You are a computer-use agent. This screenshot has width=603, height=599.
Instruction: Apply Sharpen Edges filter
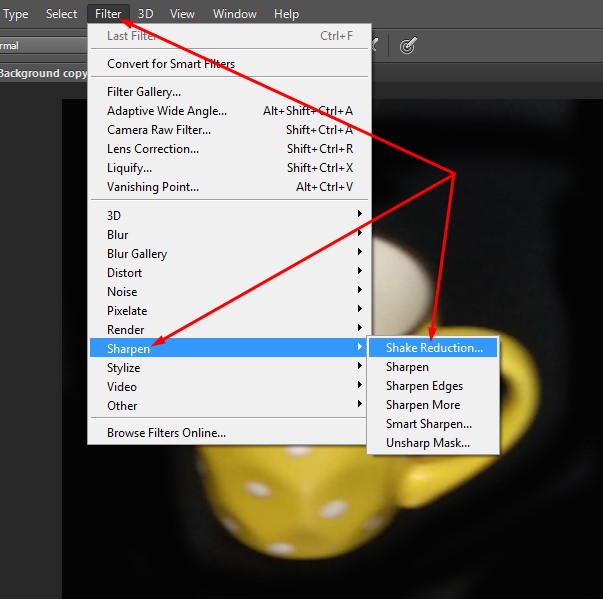click(x=433, y=386)
